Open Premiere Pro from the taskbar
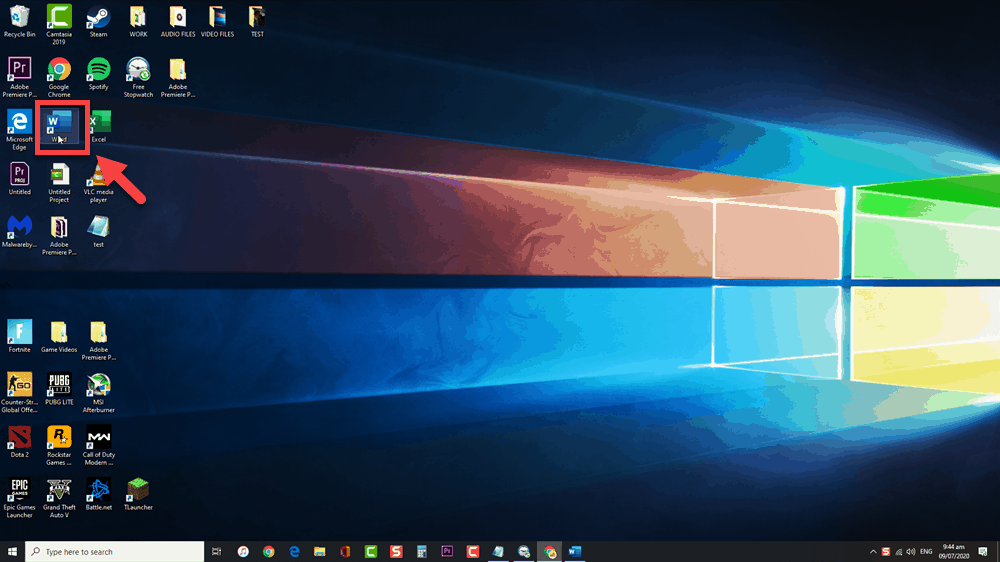The width and height of the screenshot is (1000, 562). point(447,551)
